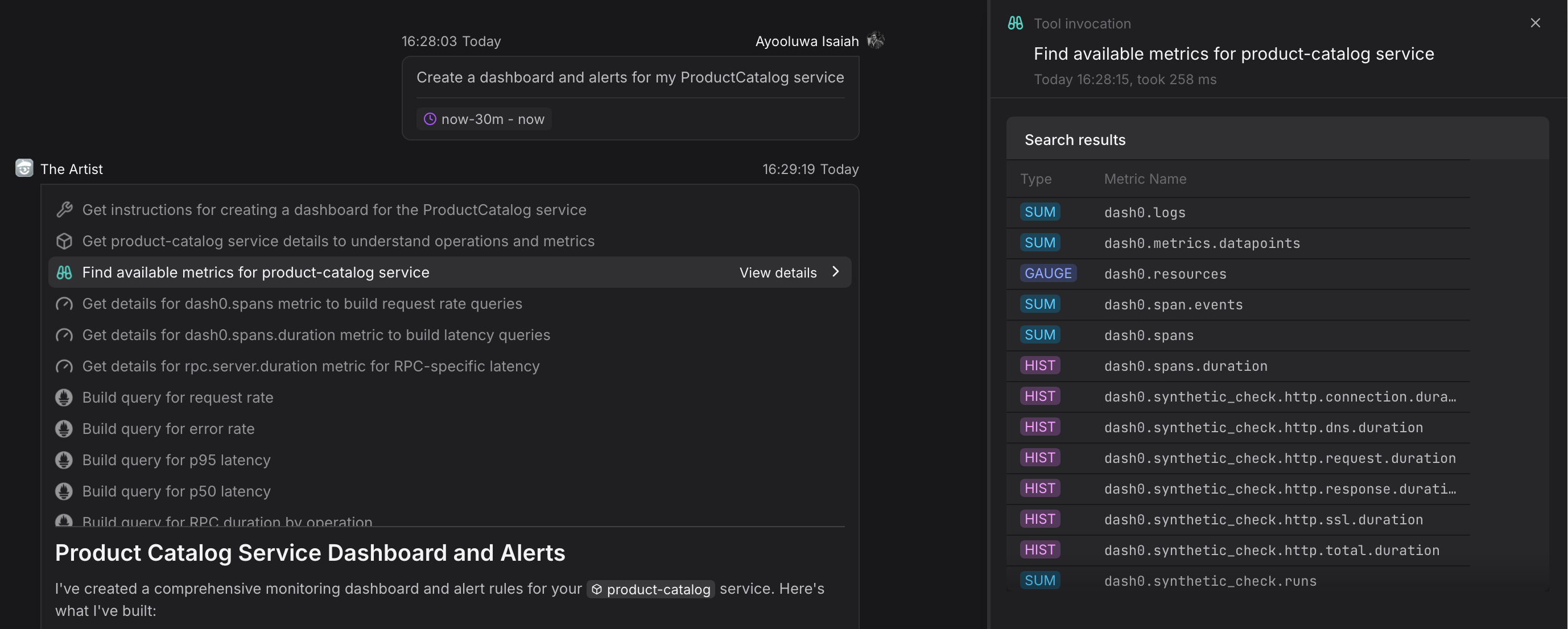Open View details for the metrics step
Screen dimensions: 1568x629
click(777, 272)
